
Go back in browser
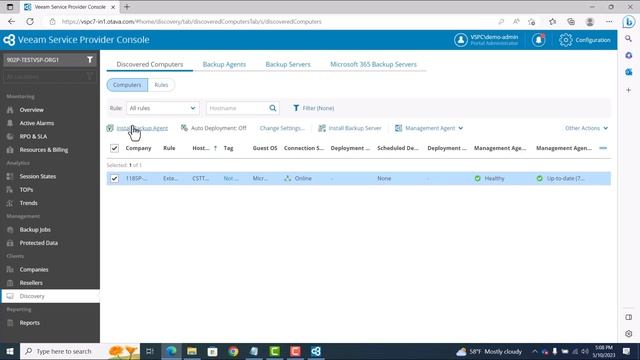click(11, 22)
